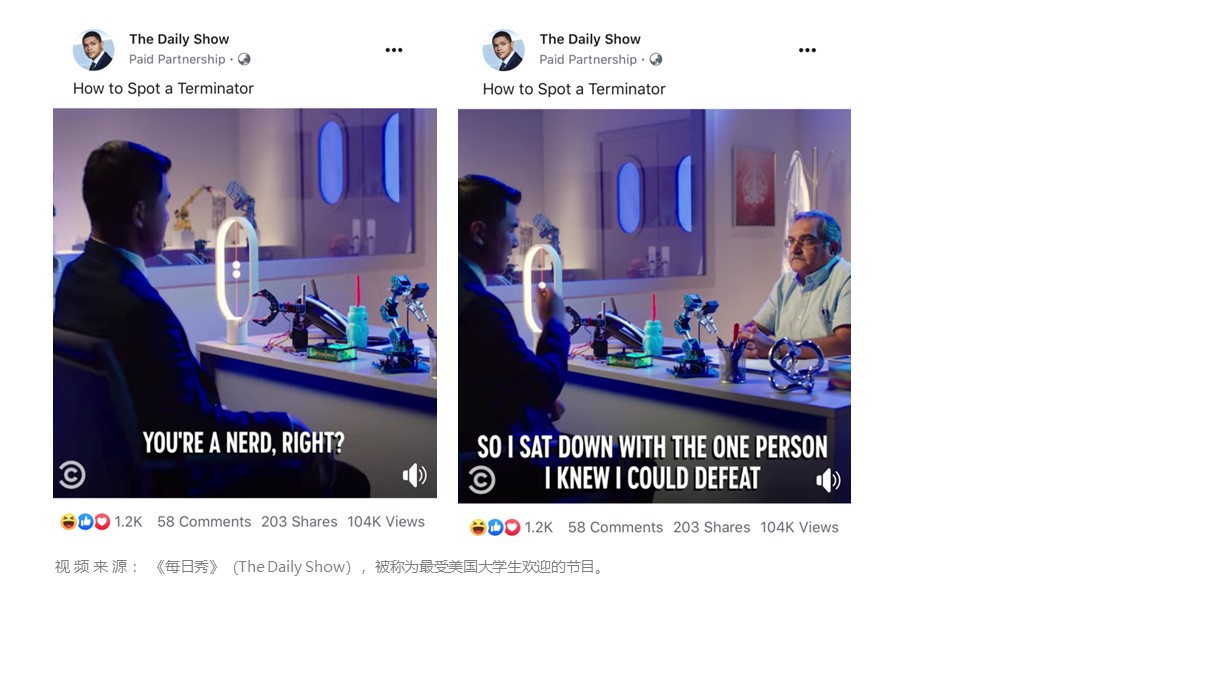Toggle sound on the right video
The image size is (1210, 680).
[x=828, y=480]
